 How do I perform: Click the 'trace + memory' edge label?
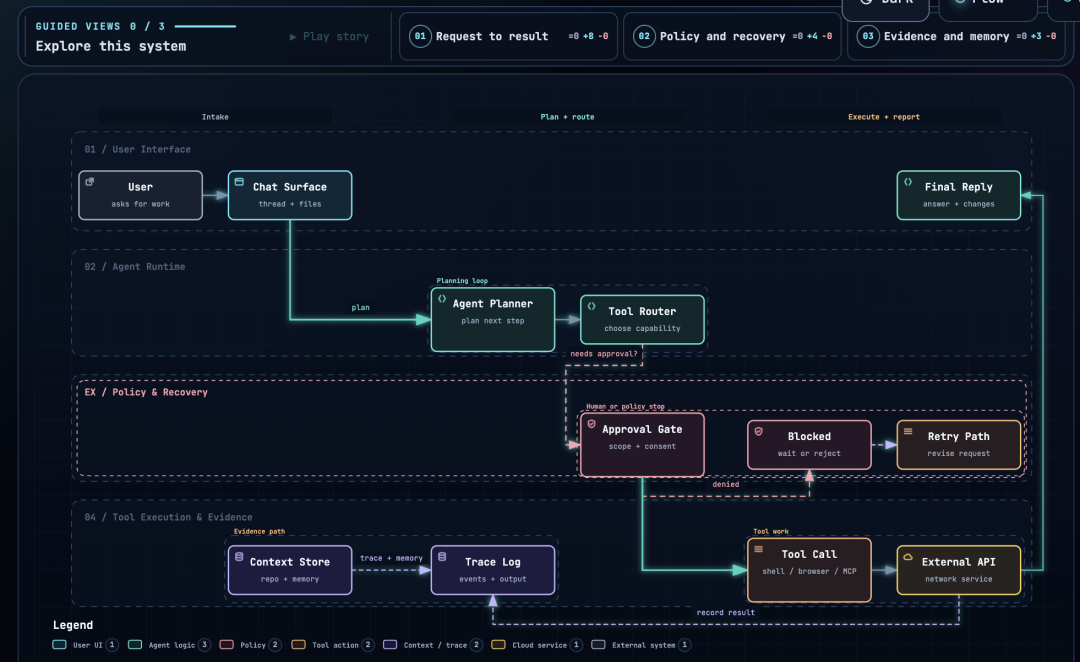click(x=391, y=558)
